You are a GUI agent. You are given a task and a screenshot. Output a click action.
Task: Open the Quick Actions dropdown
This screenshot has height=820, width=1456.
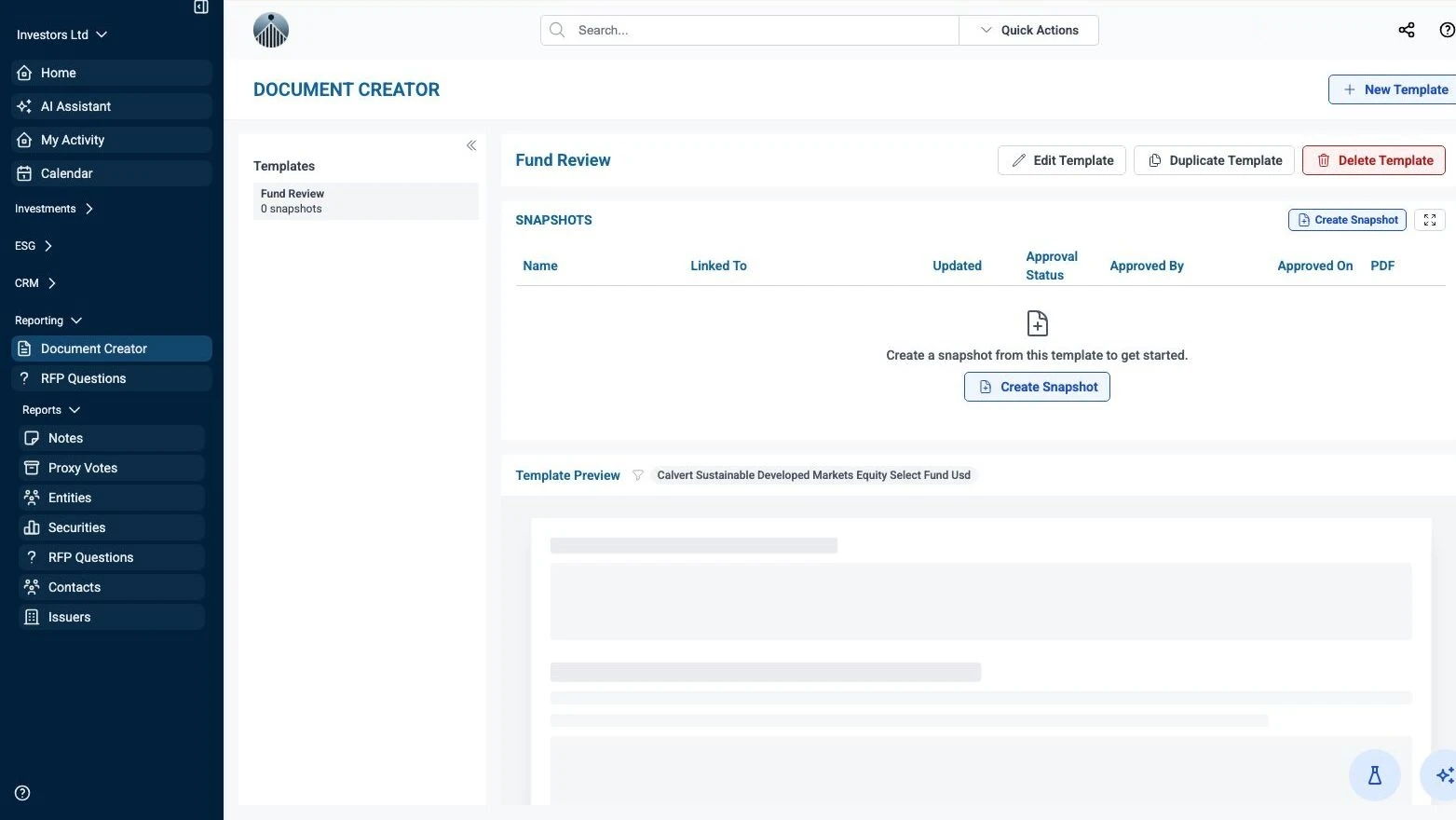[x=1028, y=30]
